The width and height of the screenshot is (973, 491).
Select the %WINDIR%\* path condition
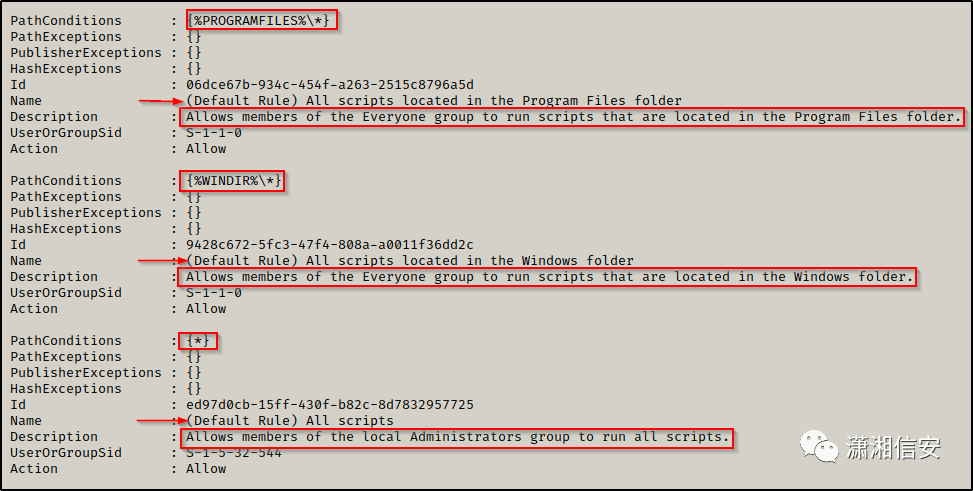(x=233, y=181)
